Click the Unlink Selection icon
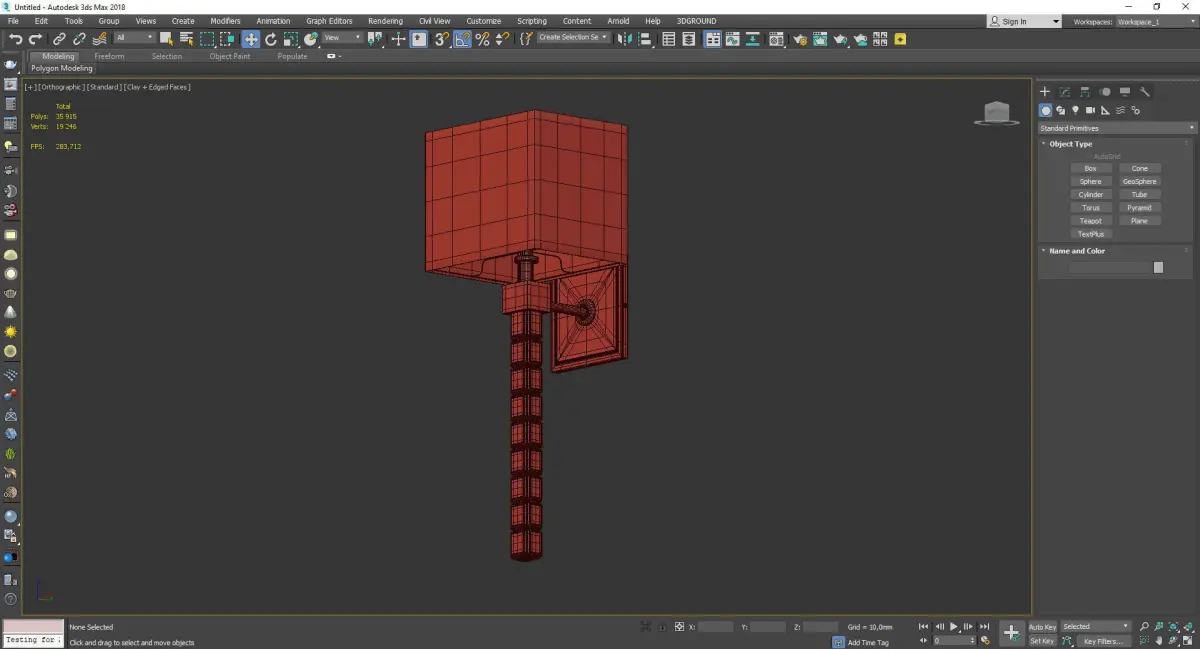The image size is (1200, 649). [79, 39]
